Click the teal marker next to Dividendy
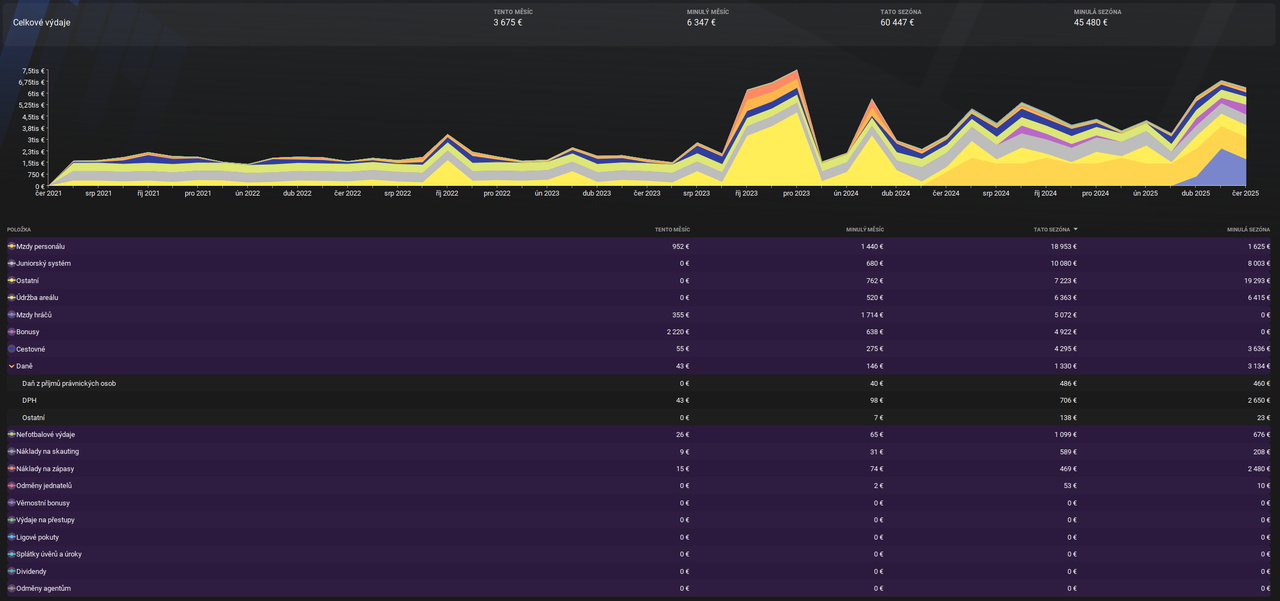The image size is (1280, 601). [x=11, y=571]
